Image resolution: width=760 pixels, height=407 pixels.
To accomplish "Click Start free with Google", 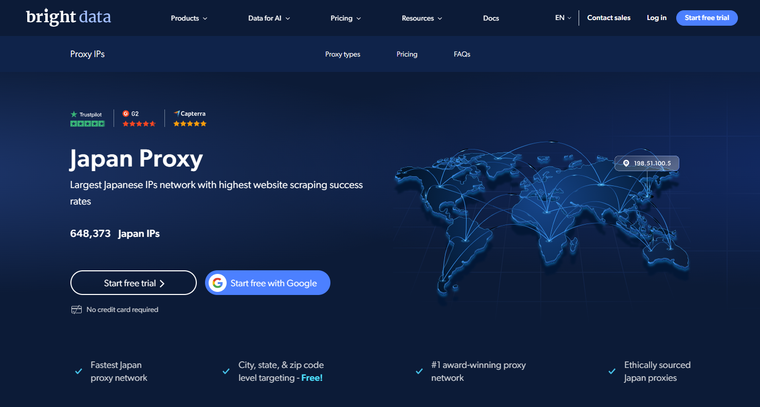I will click(x=268, y=283).
